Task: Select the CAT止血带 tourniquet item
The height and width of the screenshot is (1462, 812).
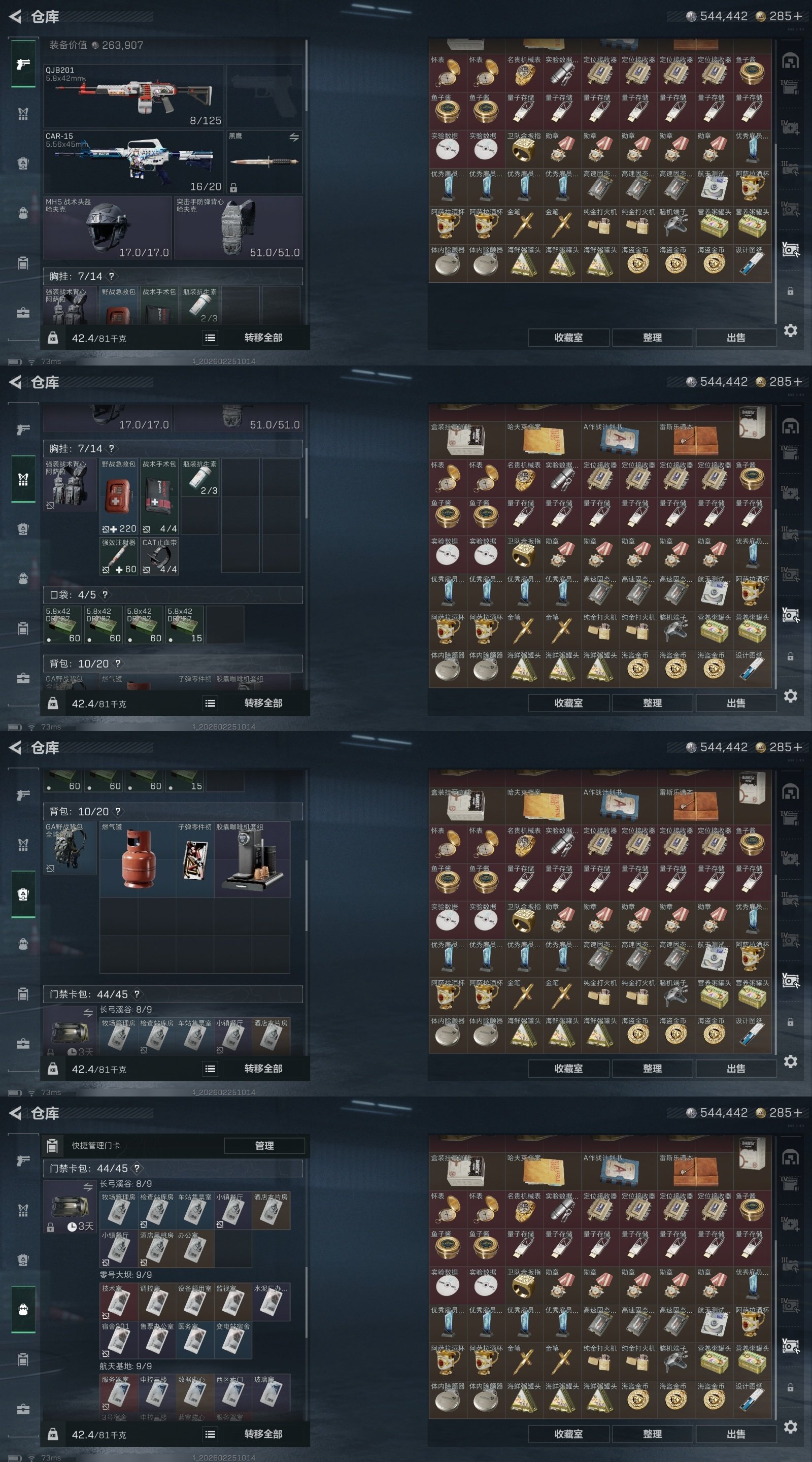Action: 159,556
